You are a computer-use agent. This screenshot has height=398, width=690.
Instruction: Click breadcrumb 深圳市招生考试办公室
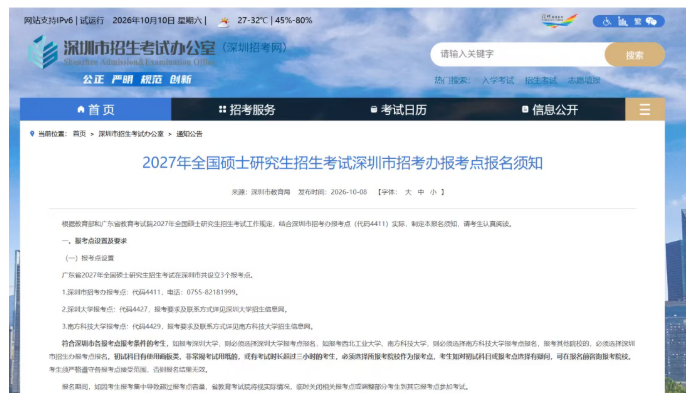point(131,134)
